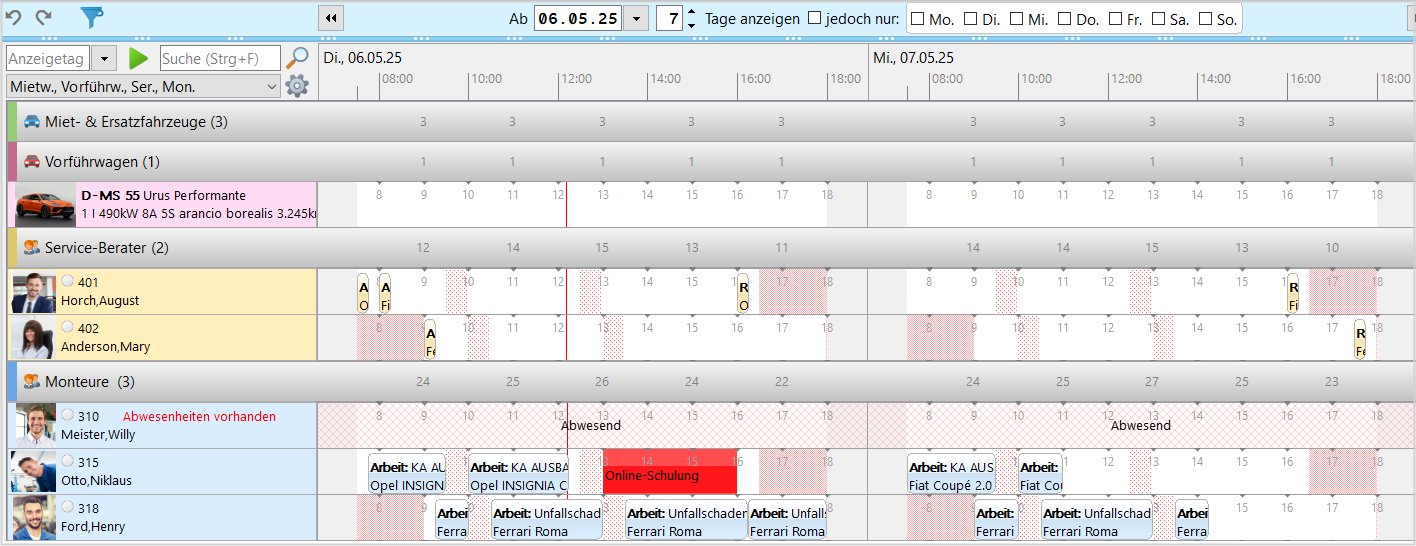Click the green play arrow icon
Image resolution: width=1416 pixels, height=546 pixels.
138,58
